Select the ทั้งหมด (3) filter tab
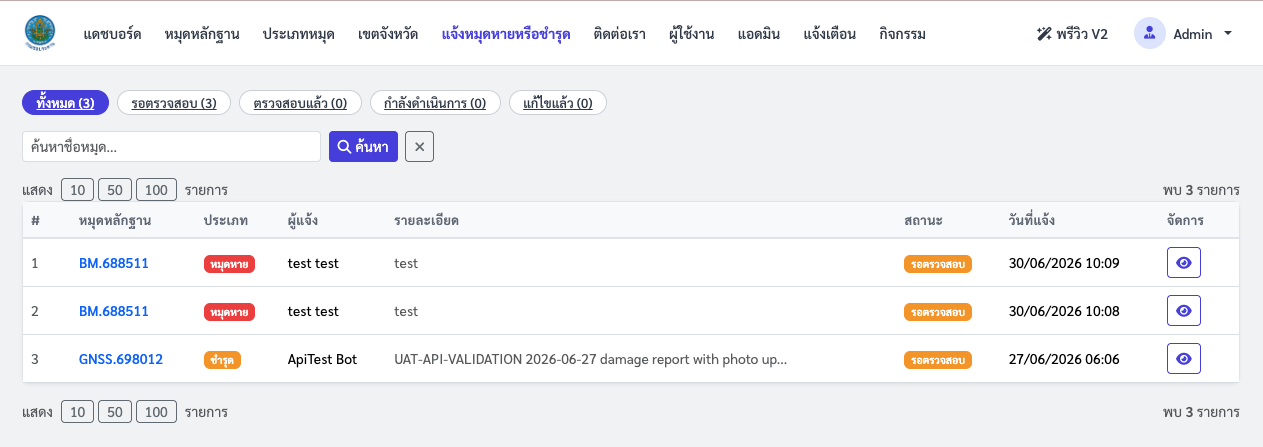 [65, 103]
